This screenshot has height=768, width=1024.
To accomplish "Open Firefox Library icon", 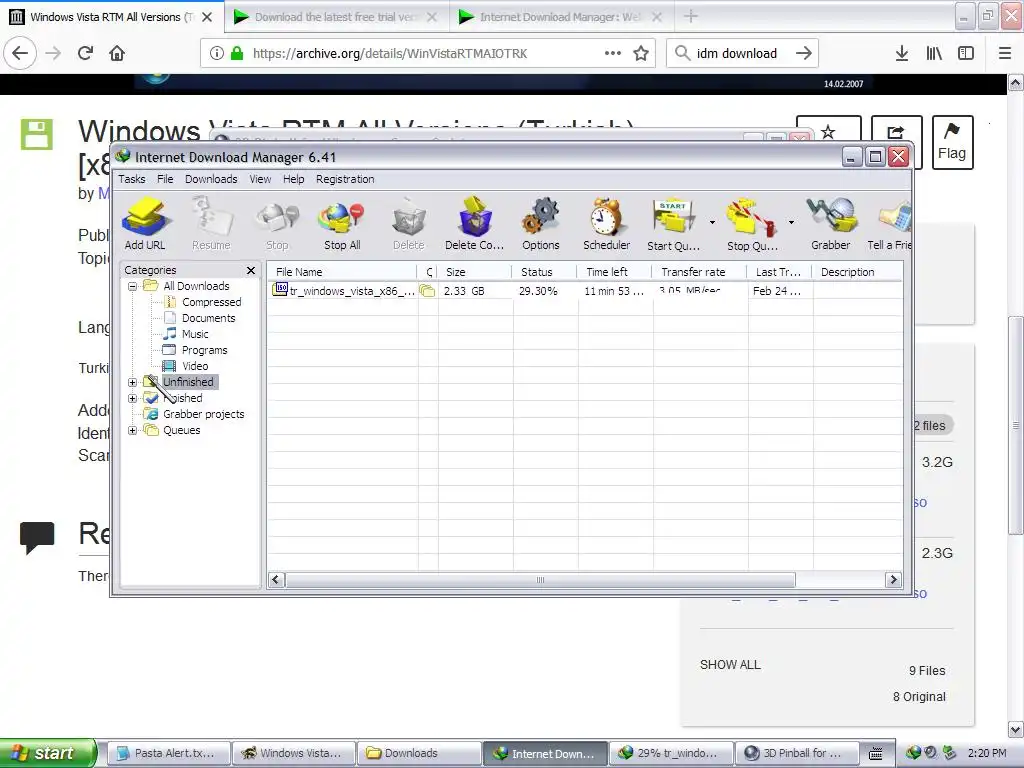I will tap(934, 54).
